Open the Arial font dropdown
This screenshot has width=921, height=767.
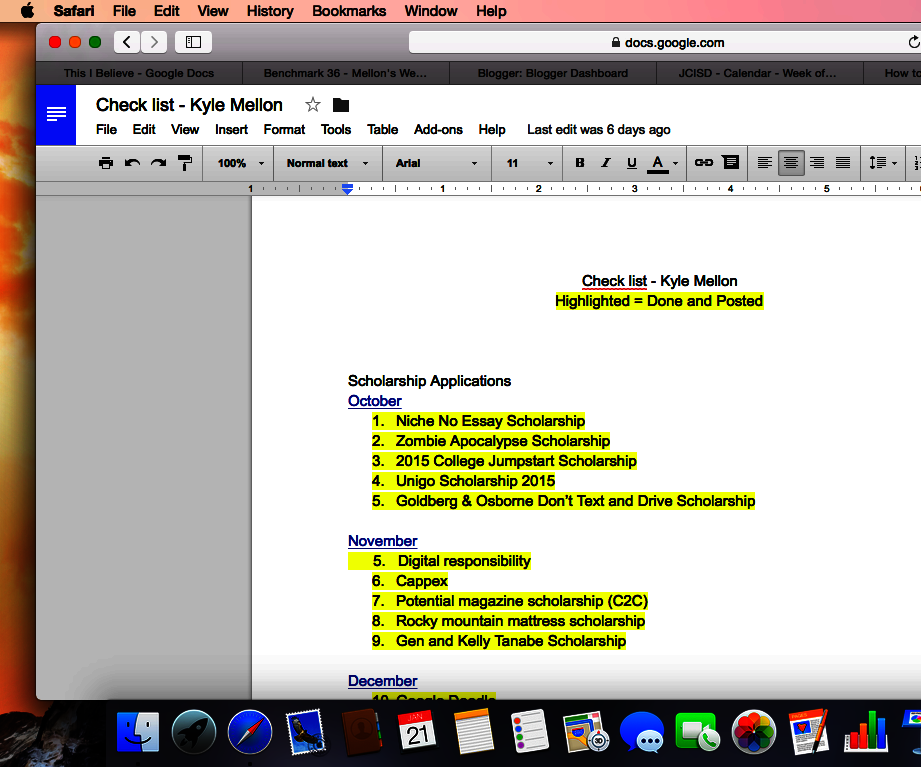coord(436,163)
